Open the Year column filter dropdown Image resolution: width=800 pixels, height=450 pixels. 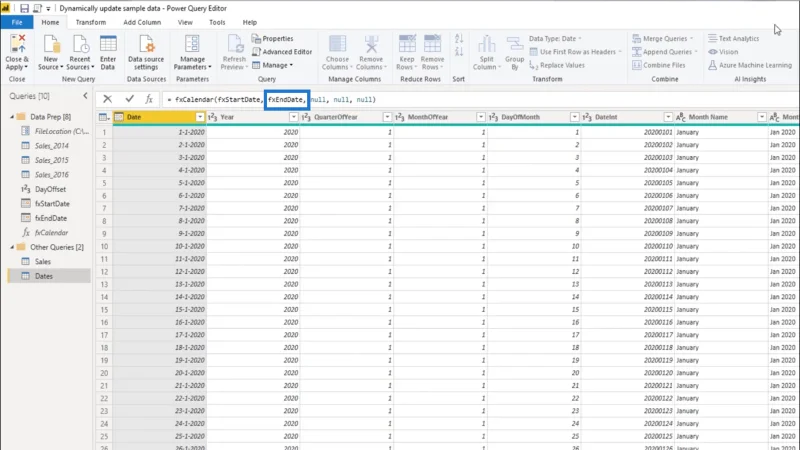tap(293, 117)
